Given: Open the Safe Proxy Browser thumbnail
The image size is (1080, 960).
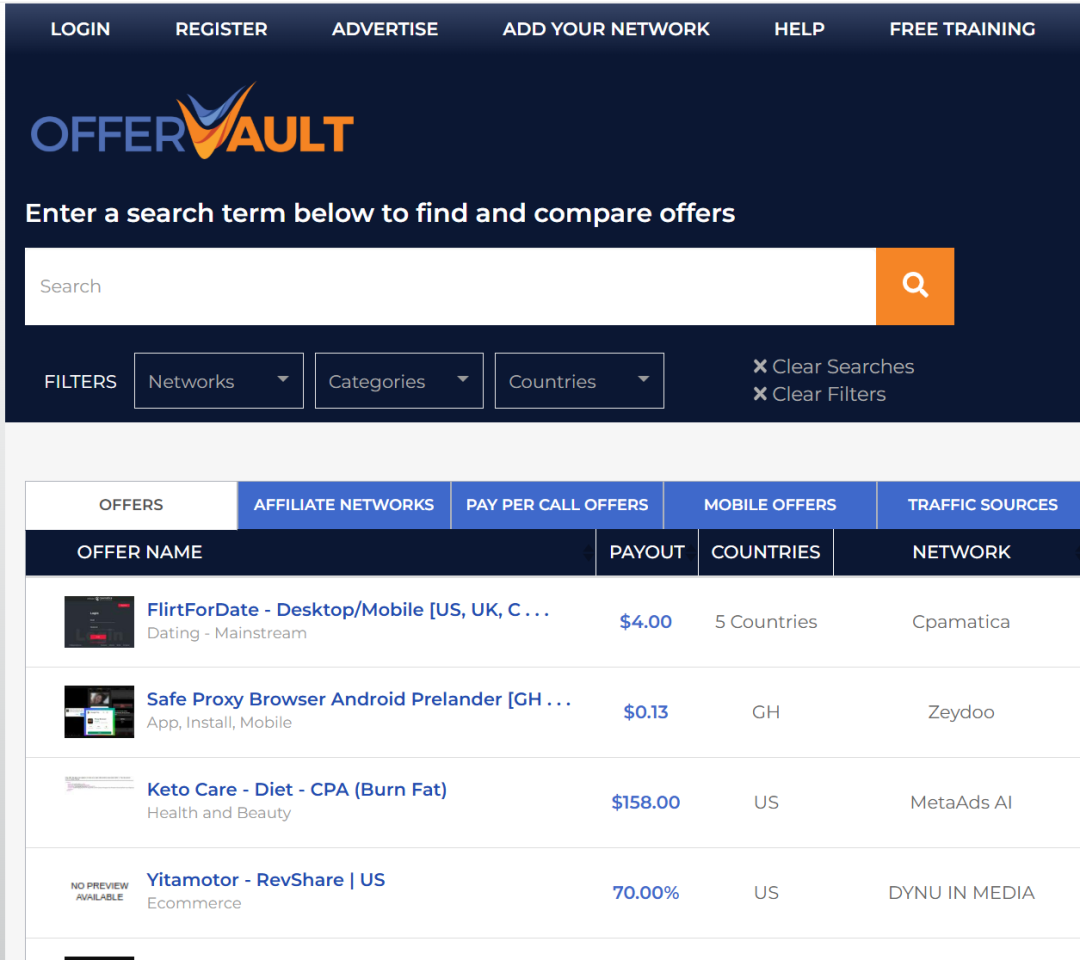Looking at the screenshot, I should pos(99,711).
